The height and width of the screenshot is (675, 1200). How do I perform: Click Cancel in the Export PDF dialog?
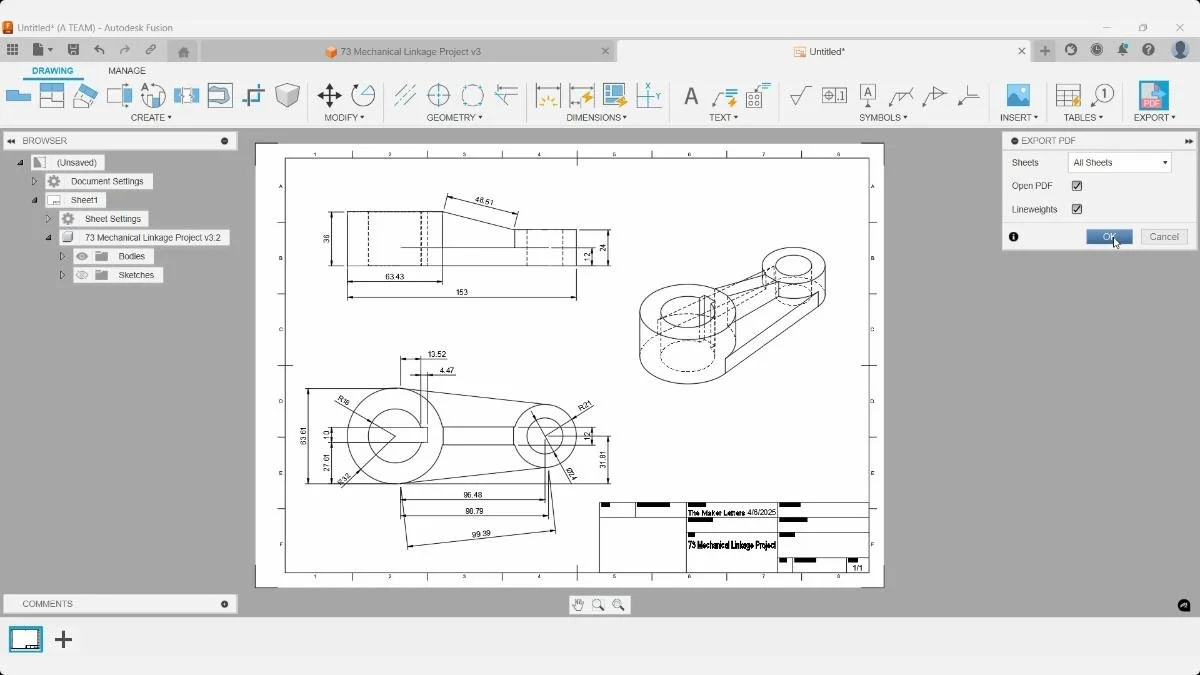[x=1164, y=237]
